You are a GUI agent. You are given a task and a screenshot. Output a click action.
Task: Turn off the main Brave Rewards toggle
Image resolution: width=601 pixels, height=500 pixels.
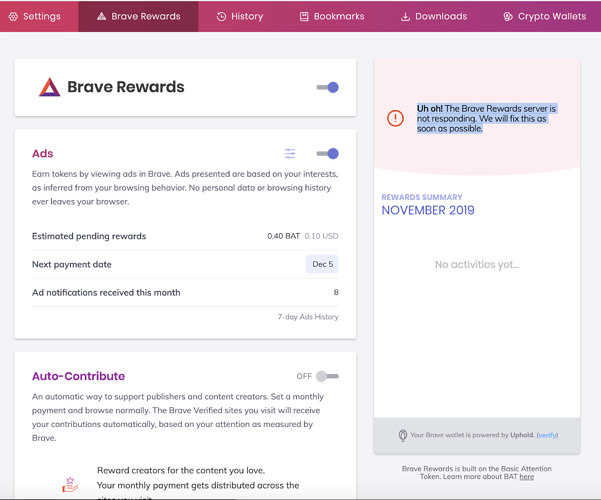tap(328, 87)
